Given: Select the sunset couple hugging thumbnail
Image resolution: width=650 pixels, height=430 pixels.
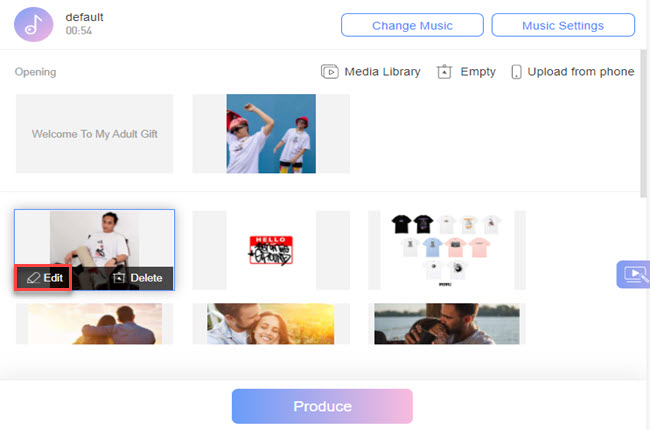Looking at the screenshot, I should click(x=94, y=324).
